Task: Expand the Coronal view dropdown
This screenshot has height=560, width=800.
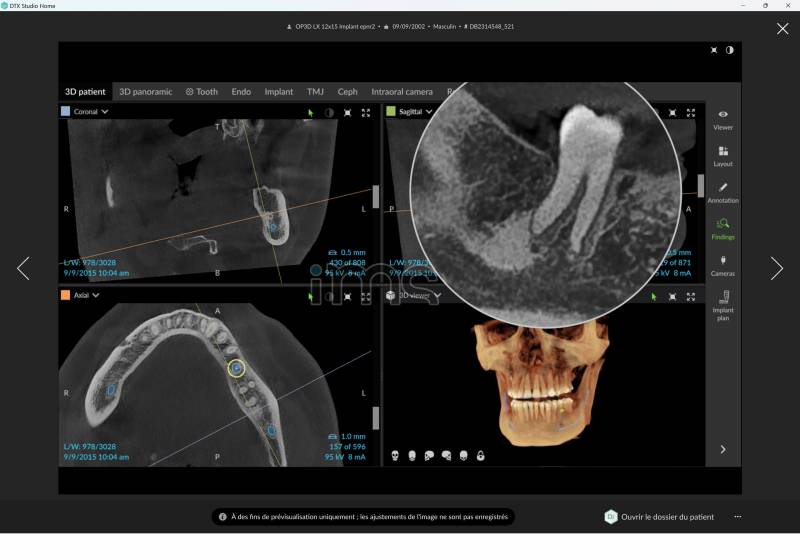Action: point(105,112)
